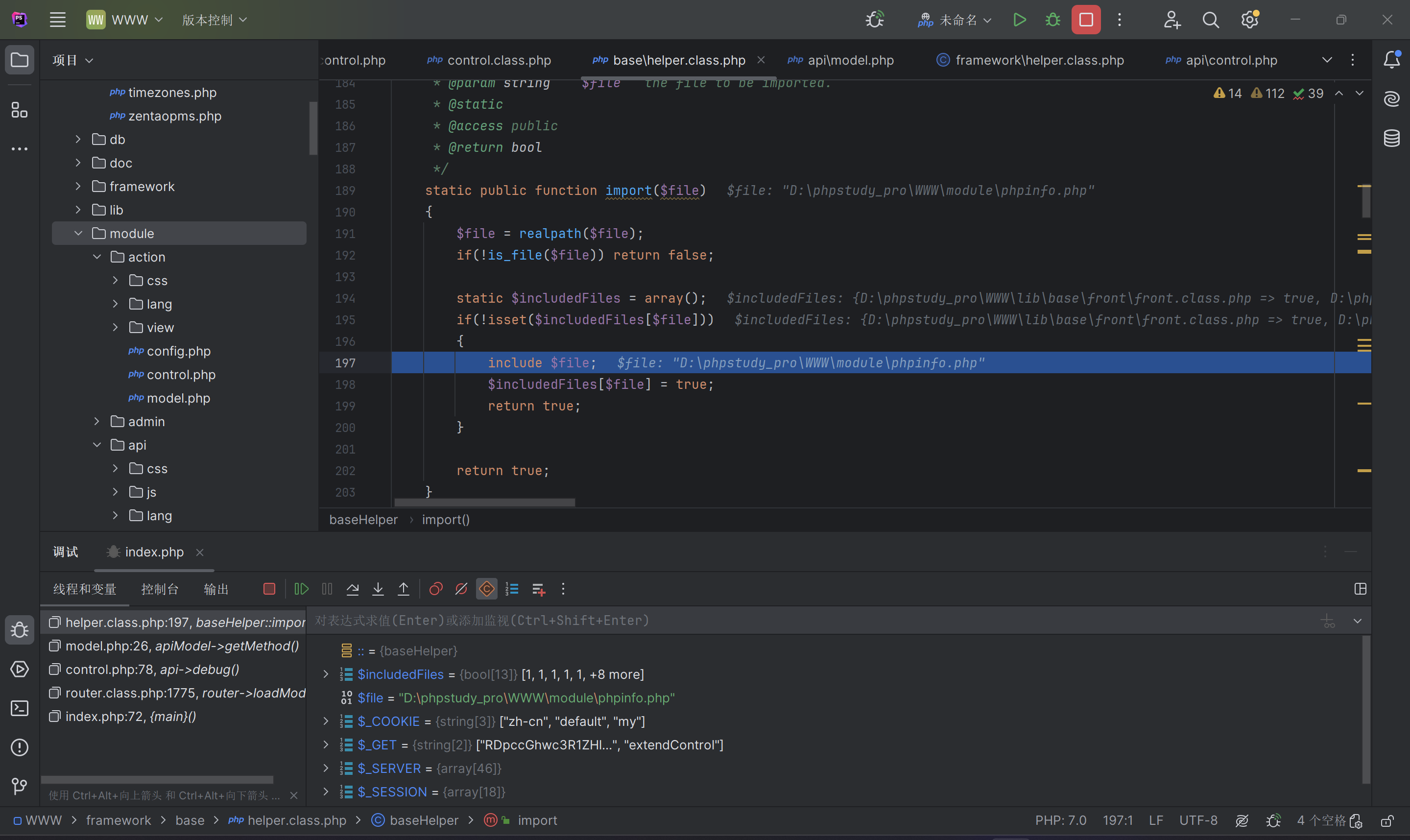Collapse the module folder in project tree
The height and width of the screenshot is (840, 1410).
[x=79, y=233]
